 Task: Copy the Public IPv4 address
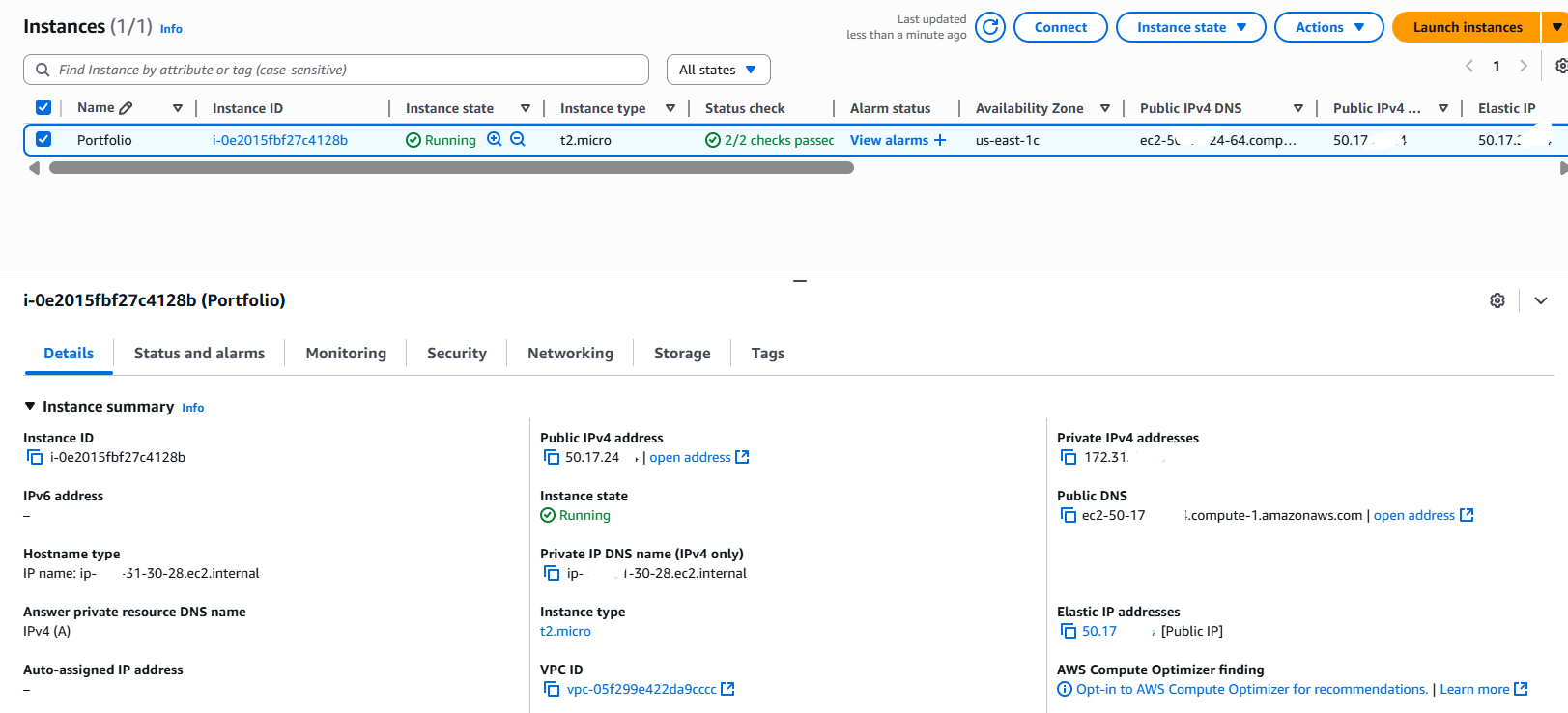coord(552,457)
